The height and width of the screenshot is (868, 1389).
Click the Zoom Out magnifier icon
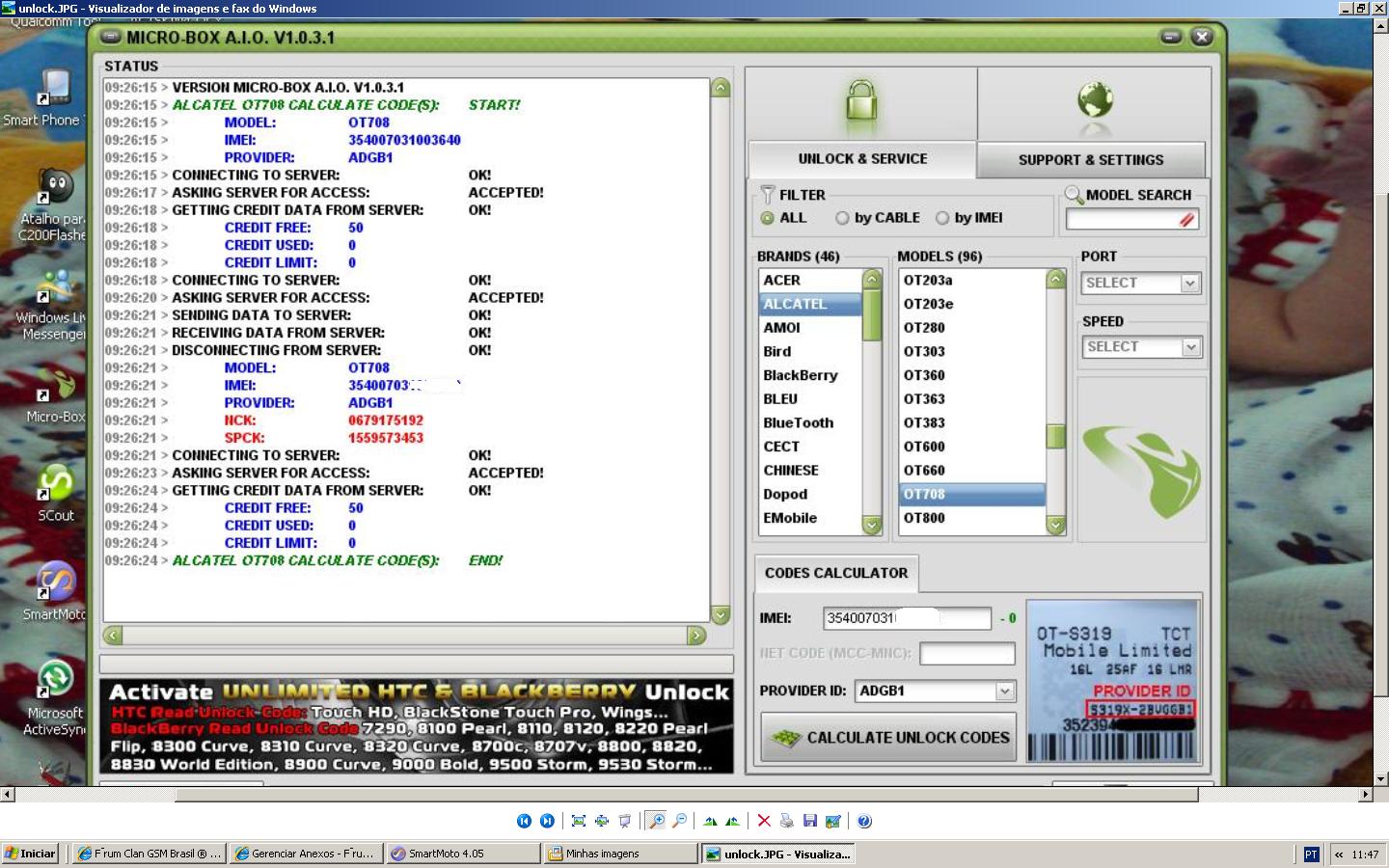coord(680,821)
